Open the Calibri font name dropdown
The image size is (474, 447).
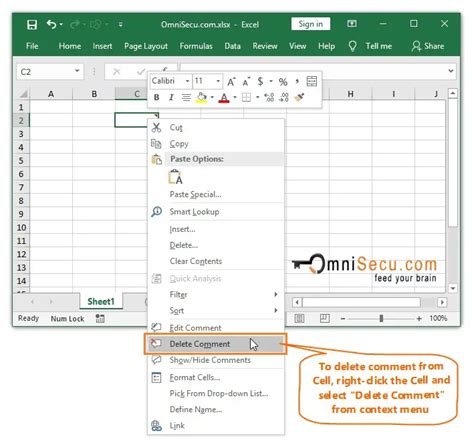tap(187, 81)
